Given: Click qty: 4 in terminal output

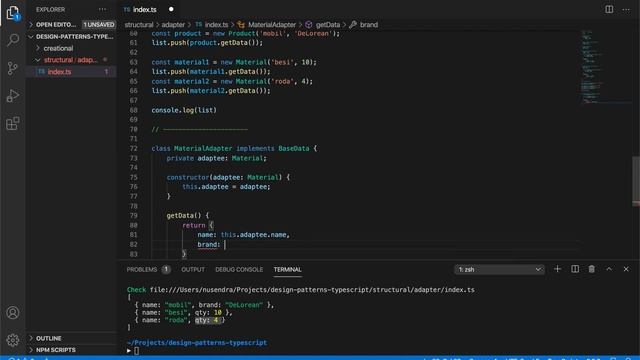Looking at the screenshot, I should 208,320.
